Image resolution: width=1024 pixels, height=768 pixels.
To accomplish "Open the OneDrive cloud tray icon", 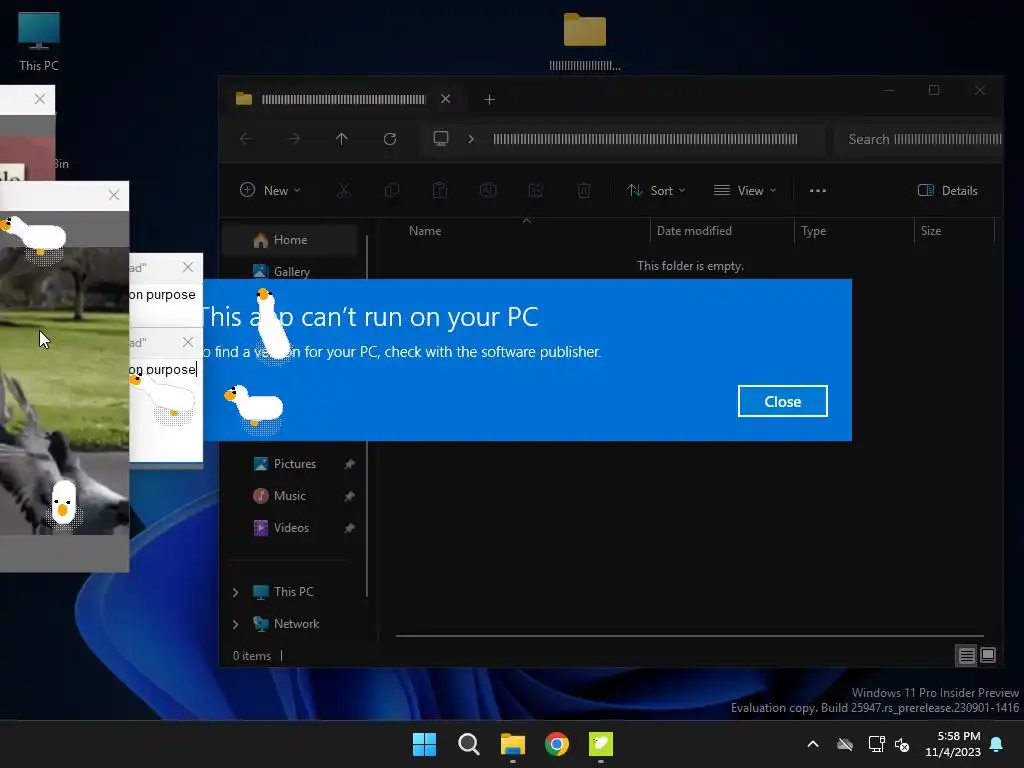I will click(x=845, y=744).
